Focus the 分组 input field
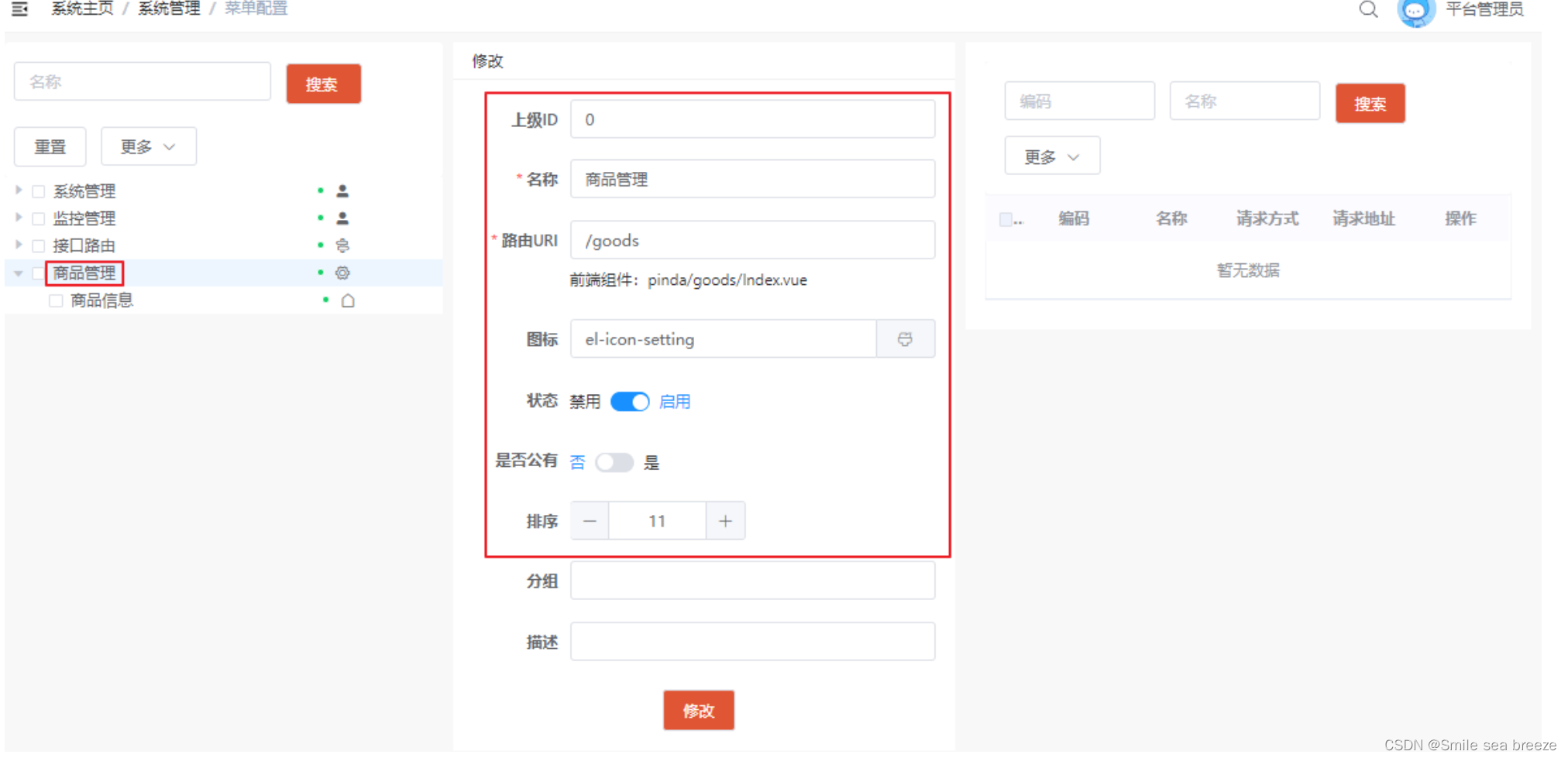Viewport: 1568px width, 758px height. [x=752, y=581]
